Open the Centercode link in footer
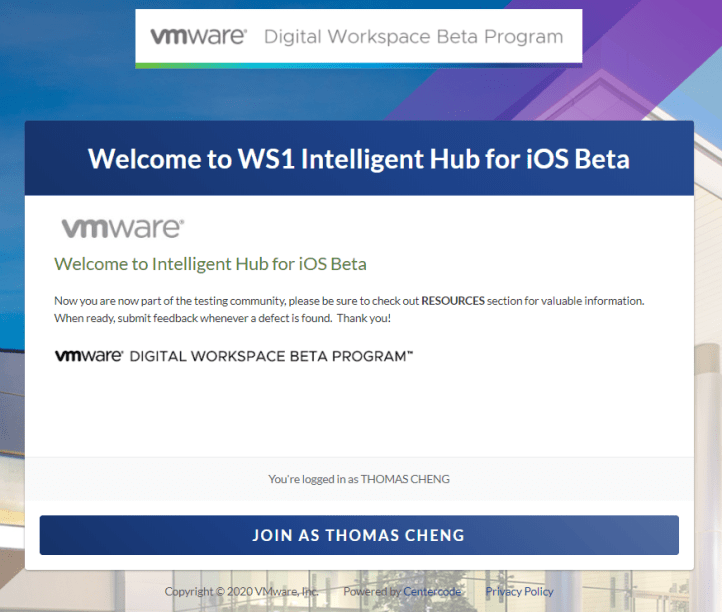Viewport: 722px width, 612px height. pyautogui.click(x=432, y=591)
